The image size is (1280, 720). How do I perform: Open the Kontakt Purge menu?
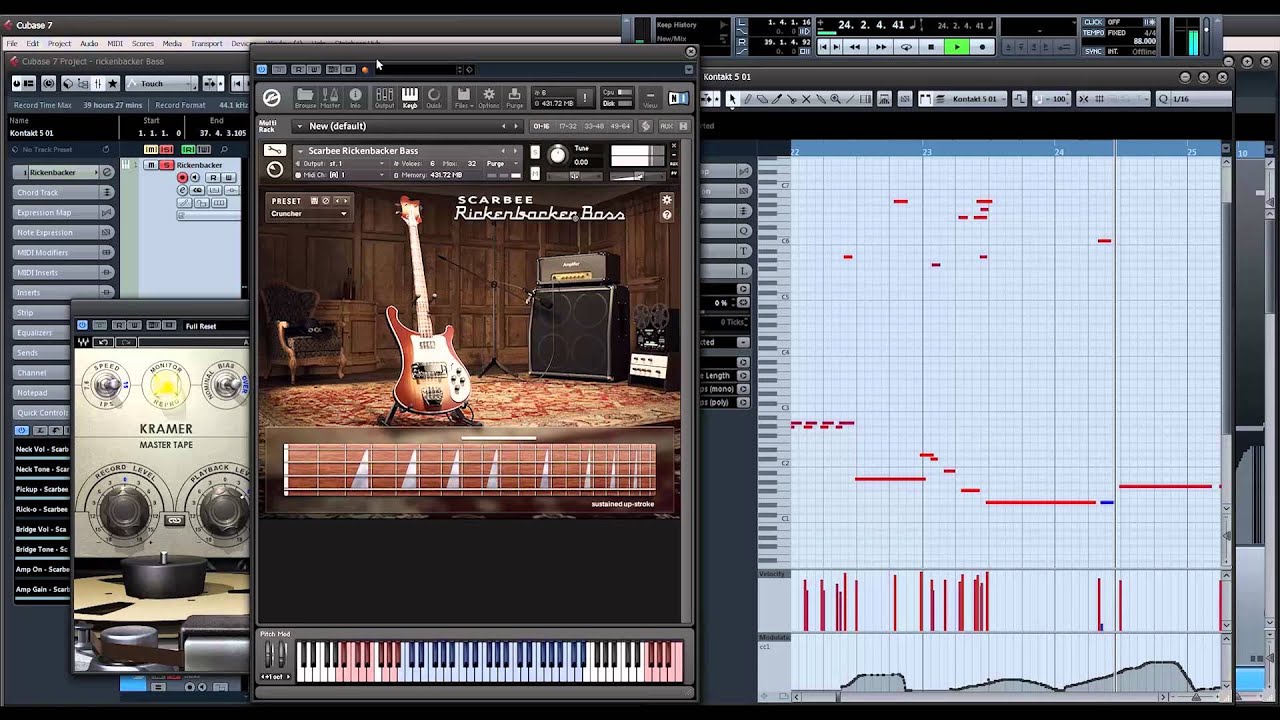(514, 97)
